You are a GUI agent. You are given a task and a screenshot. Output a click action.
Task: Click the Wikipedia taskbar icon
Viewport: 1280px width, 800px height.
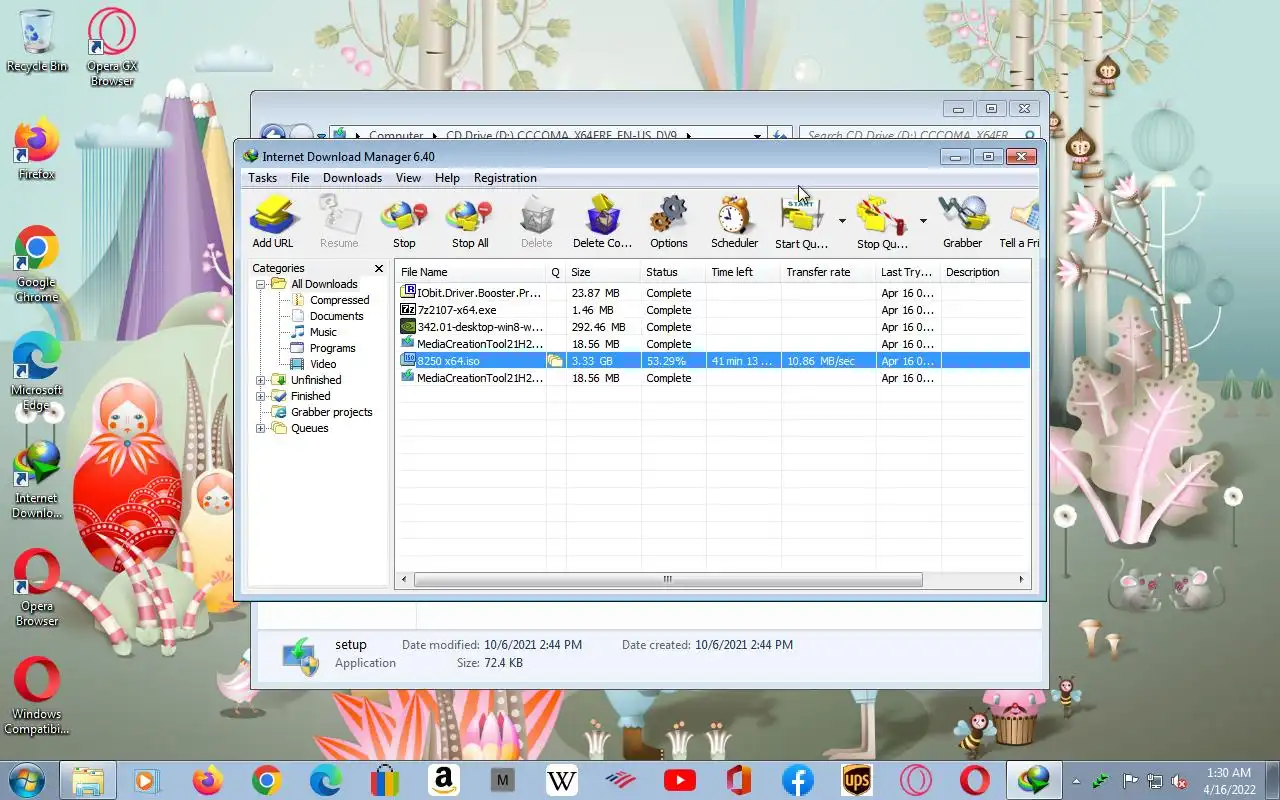coord(562,780)
